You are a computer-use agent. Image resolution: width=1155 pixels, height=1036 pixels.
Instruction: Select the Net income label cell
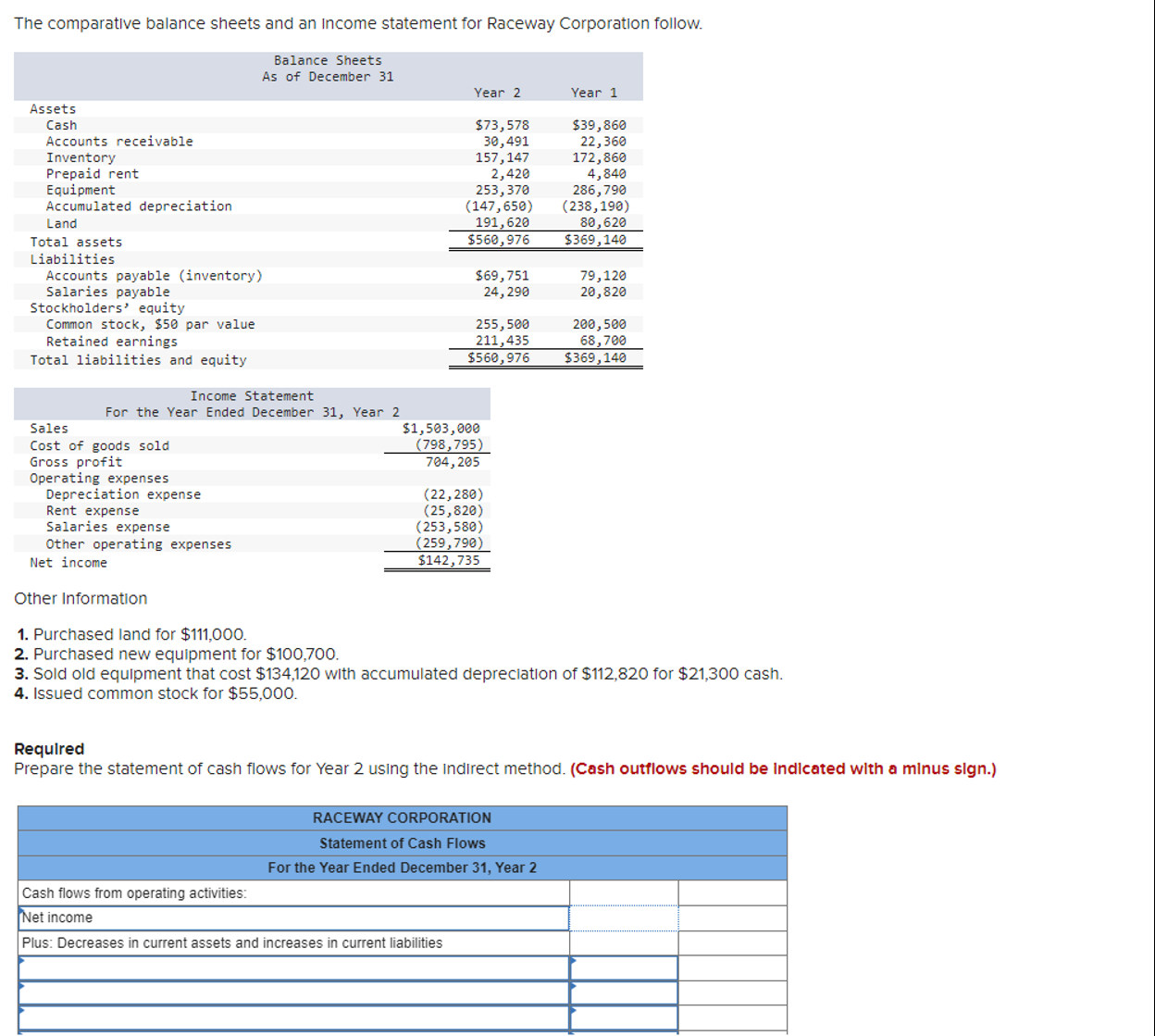57,917
